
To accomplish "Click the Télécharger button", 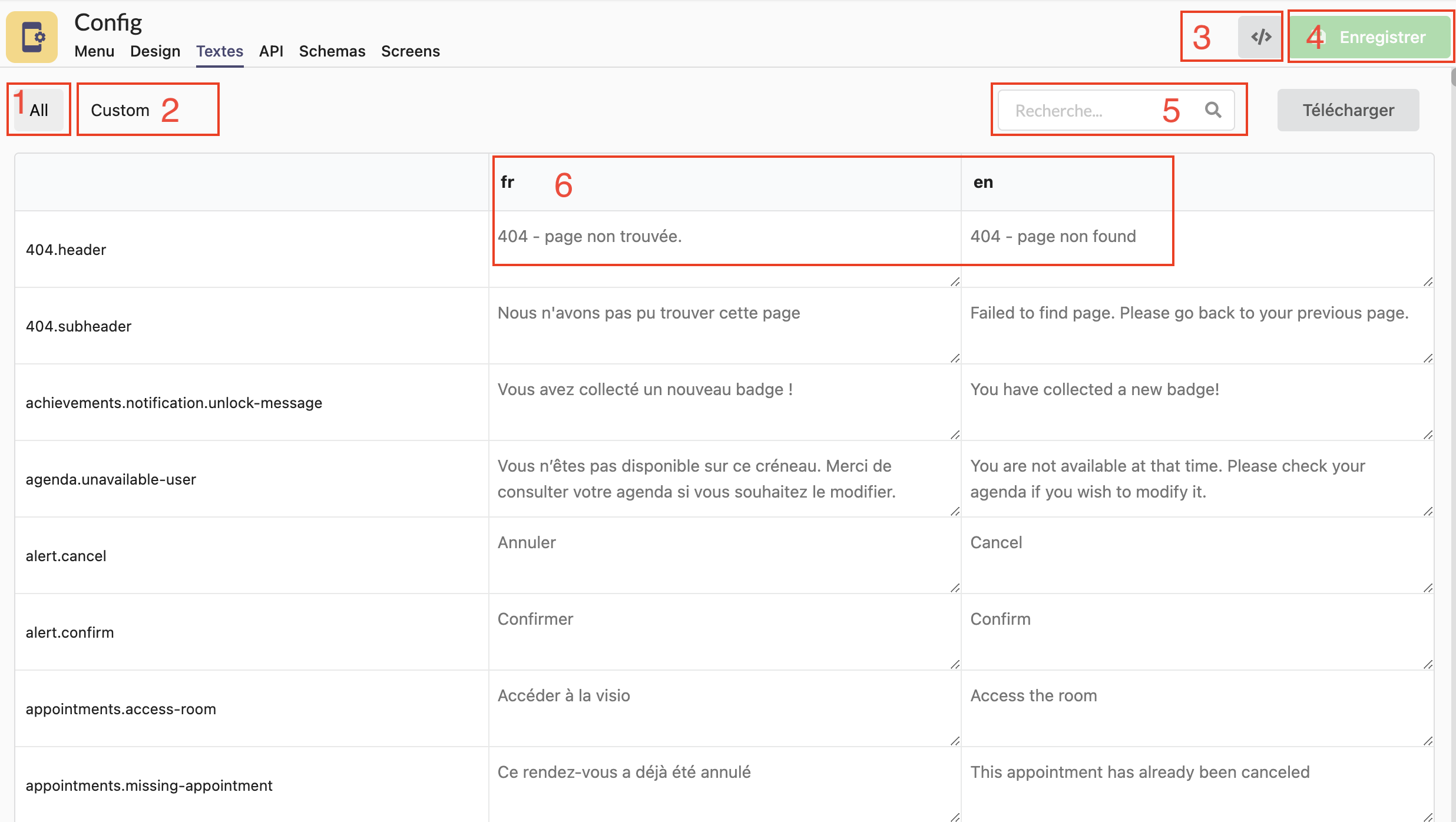I will pos(1348,110).
